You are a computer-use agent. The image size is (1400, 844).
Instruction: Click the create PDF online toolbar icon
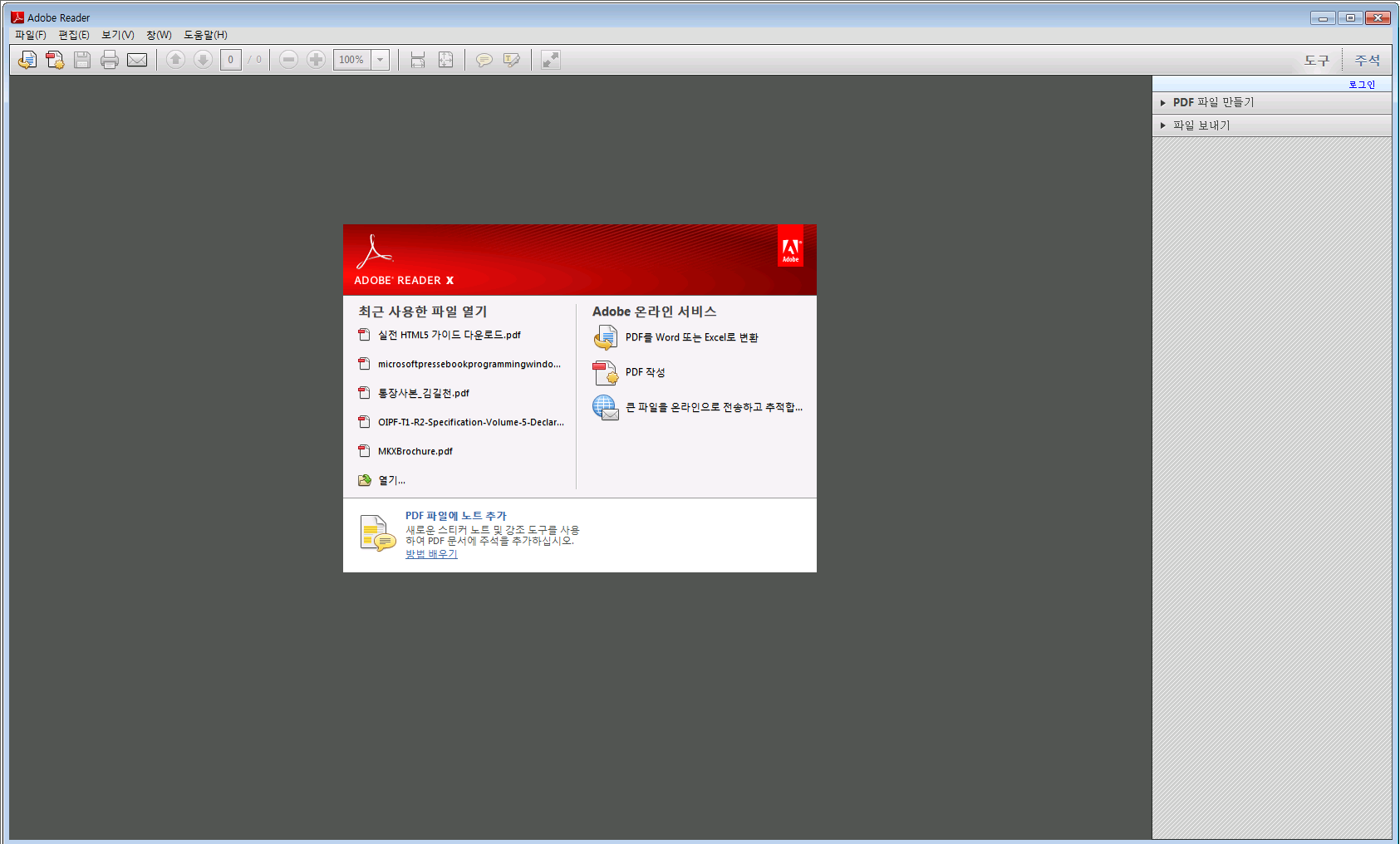point(55,60)
